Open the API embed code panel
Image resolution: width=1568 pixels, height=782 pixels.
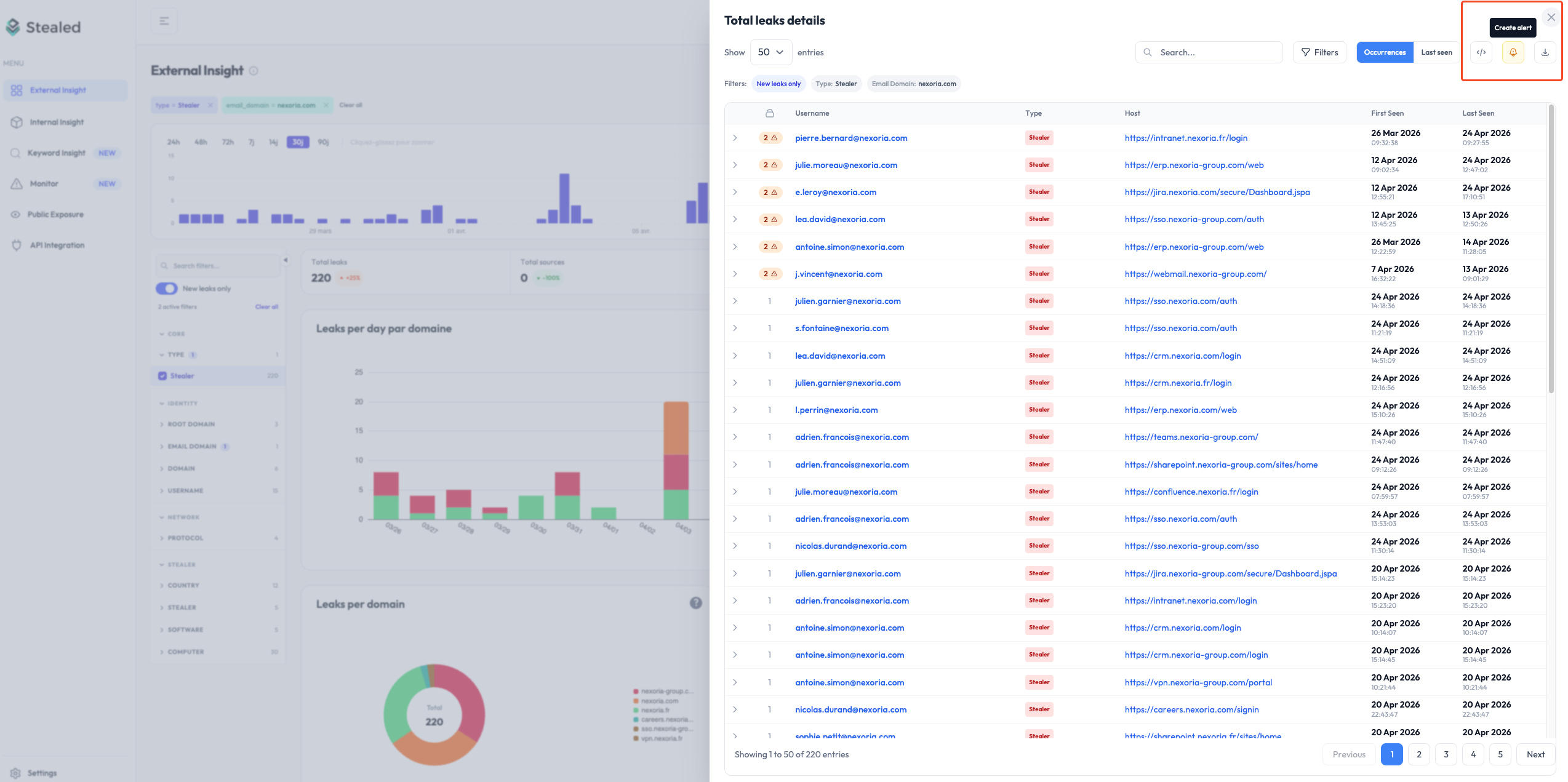click(x=1481, y=52)
